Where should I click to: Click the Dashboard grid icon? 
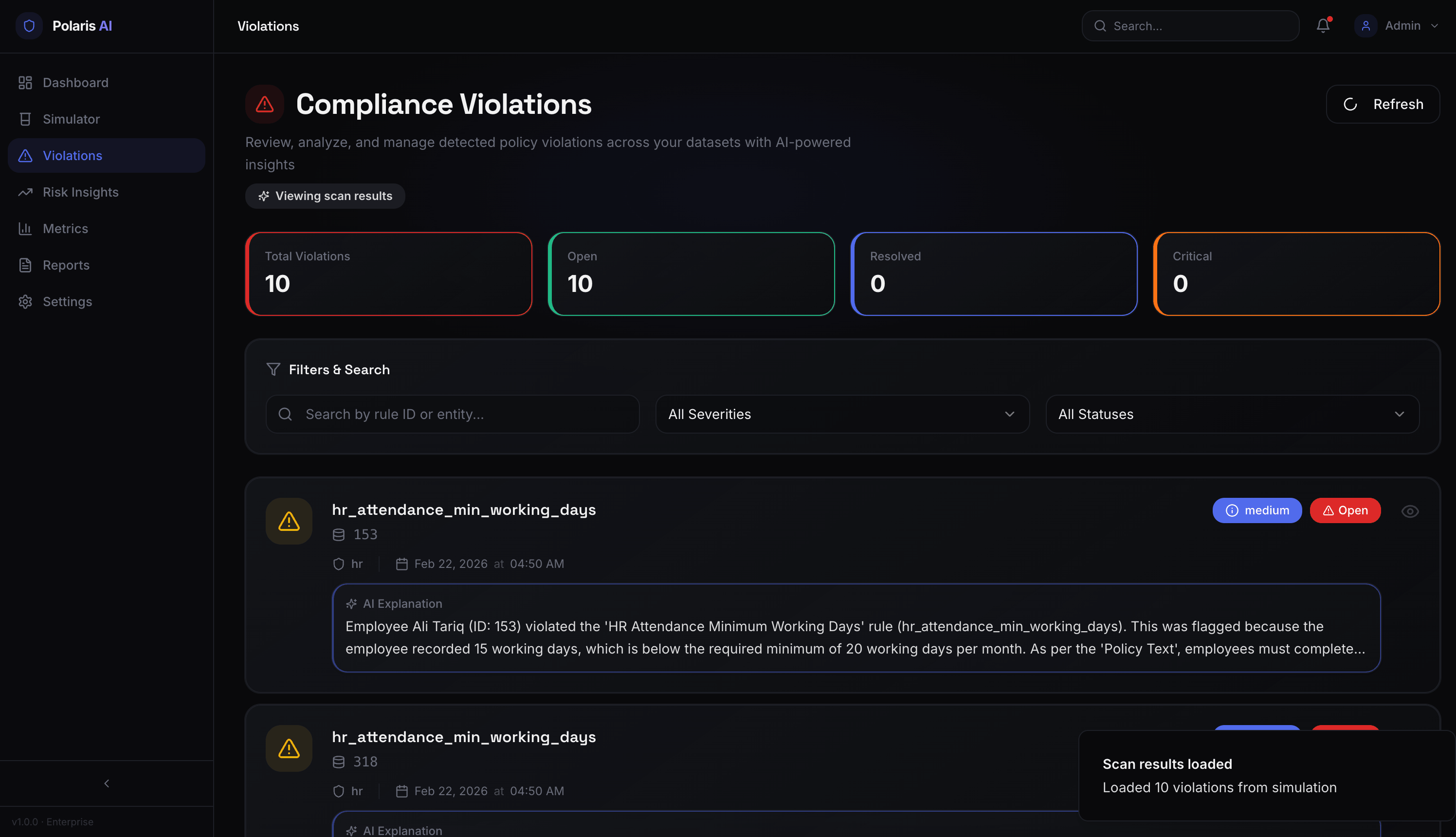(25, 82)
